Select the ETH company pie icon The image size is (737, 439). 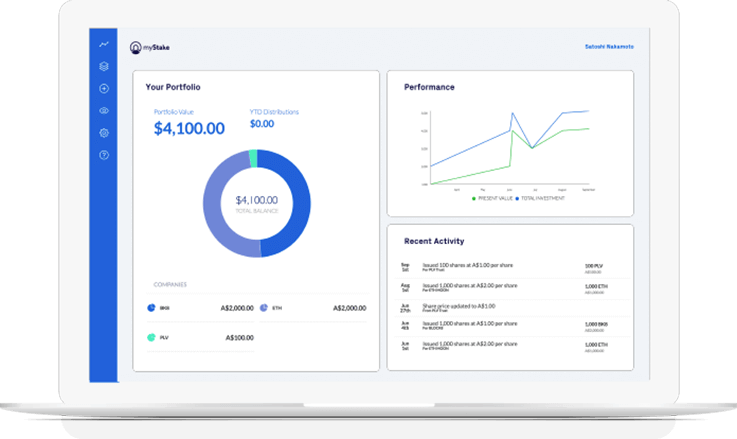tap(264, 308)
